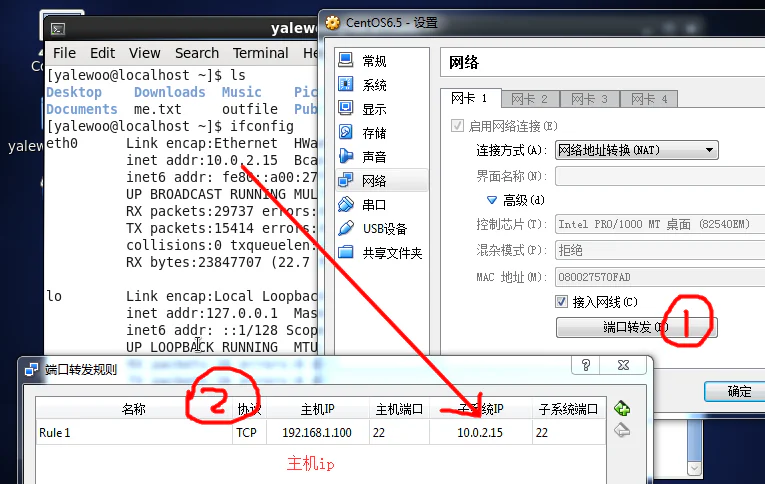
Task: Click outfile in the terminal listing
Action: coord(250,109)
